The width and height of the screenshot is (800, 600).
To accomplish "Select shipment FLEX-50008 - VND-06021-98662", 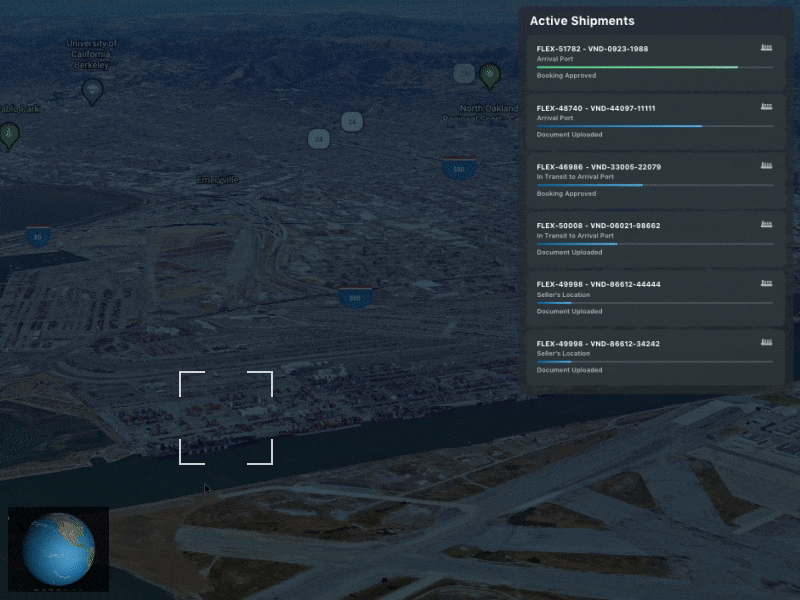I will pos(655,239).
